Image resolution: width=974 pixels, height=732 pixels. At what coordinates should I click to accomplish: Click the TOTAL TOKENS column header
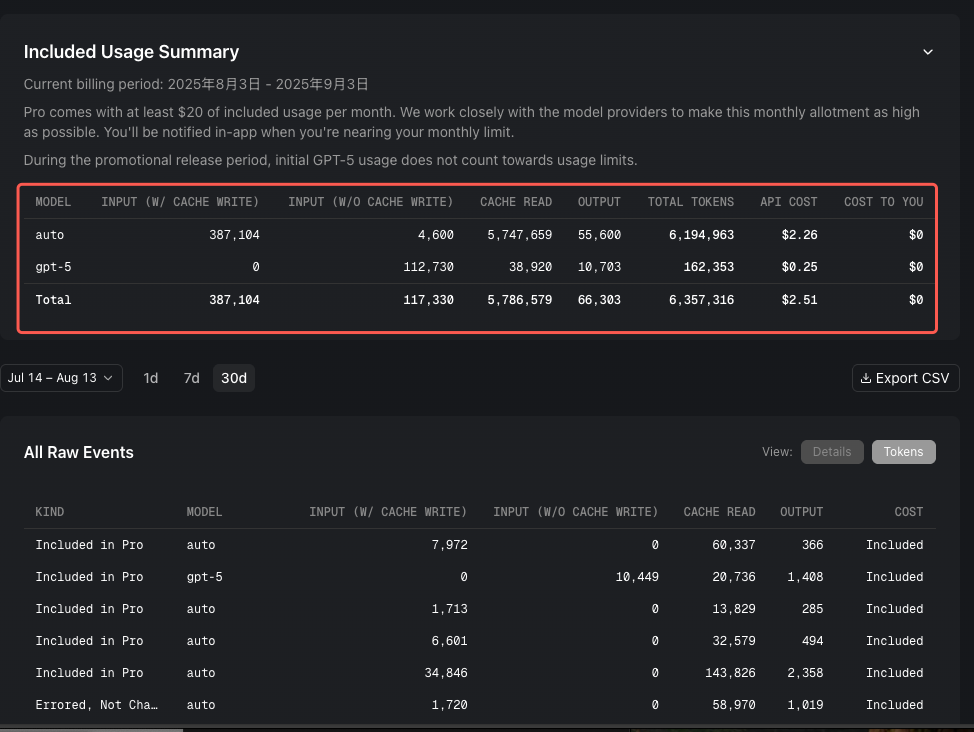tap(690, 202)
